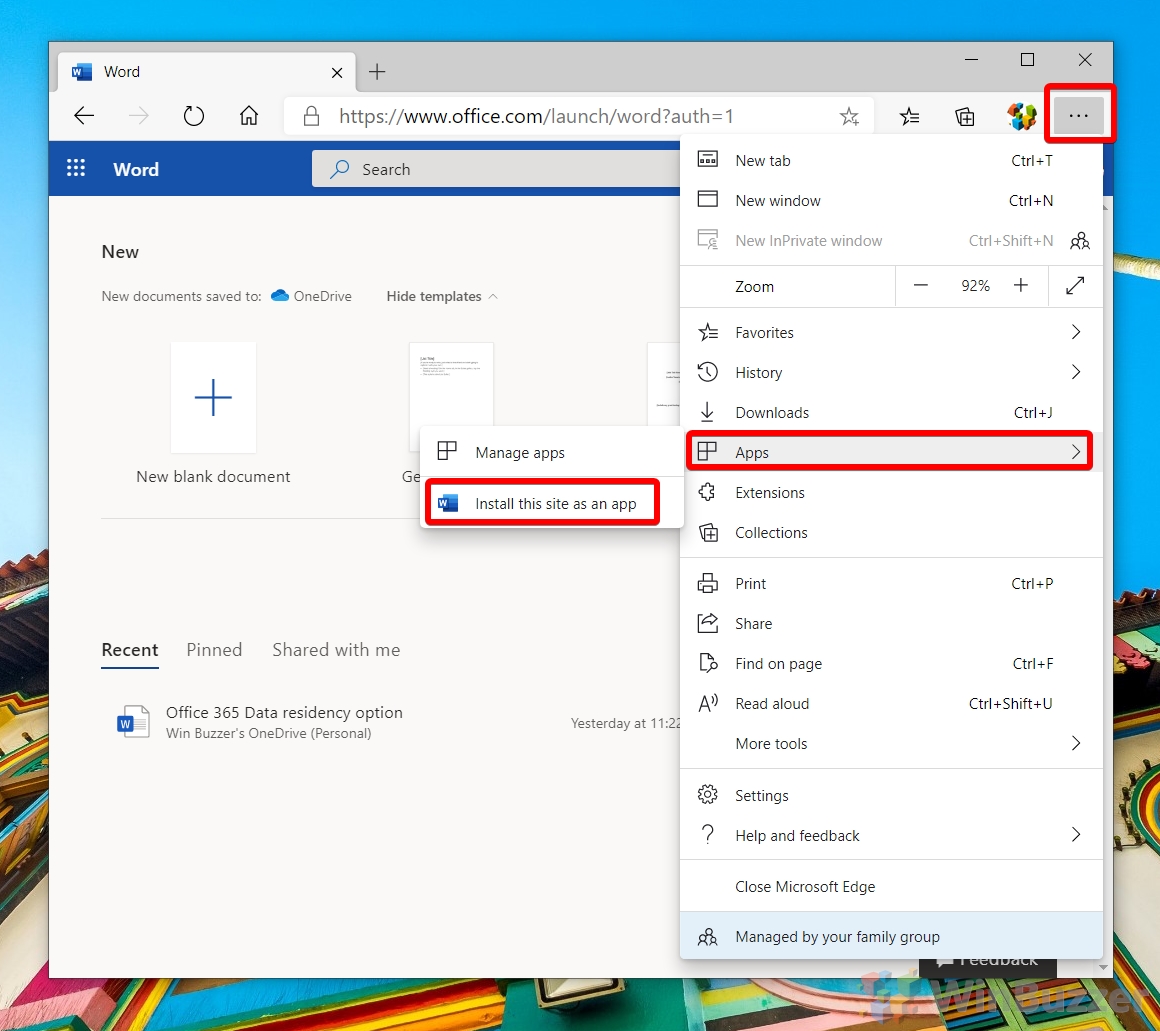Add this page to favorites via star icon
This screenshot has width=1160, height=1031.
pos(849,117)
